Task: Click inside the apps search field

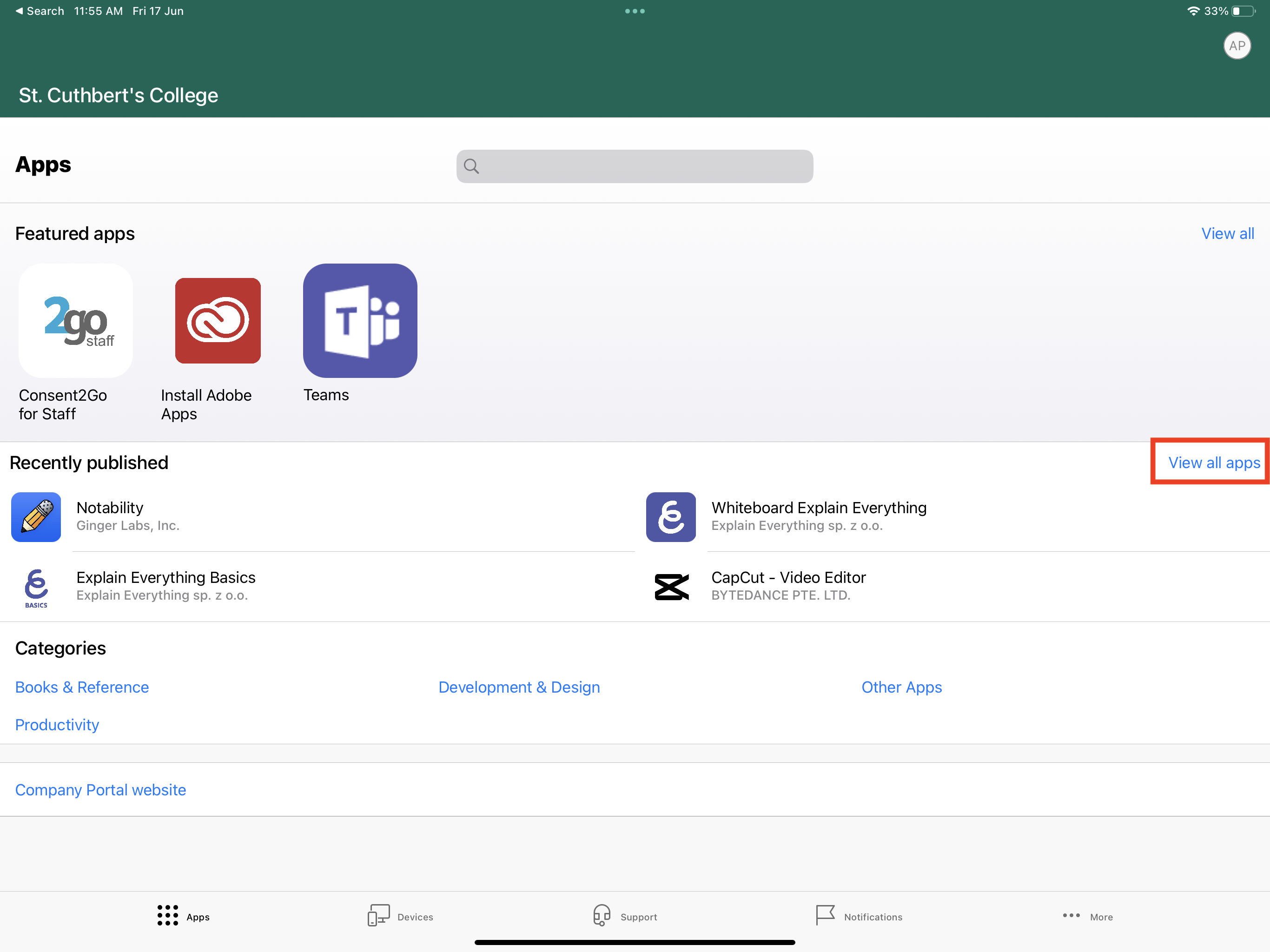Action: point(635,166)
